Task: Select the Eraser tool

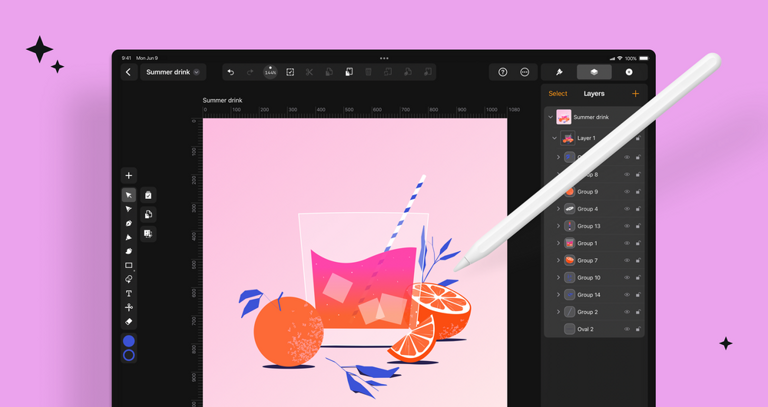Action: tap(129, 322)
